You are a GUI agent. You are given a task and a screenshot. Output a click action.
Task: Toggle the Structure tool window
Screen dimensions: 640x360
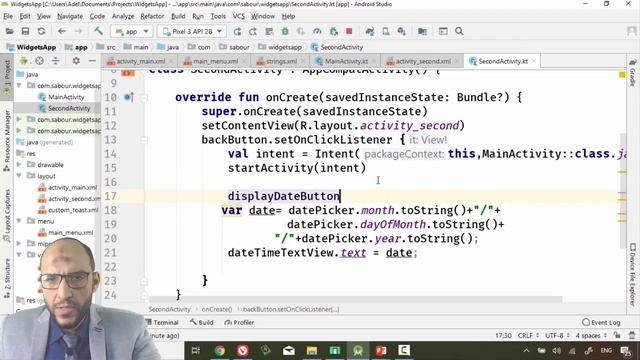click(x=7, y=278)
